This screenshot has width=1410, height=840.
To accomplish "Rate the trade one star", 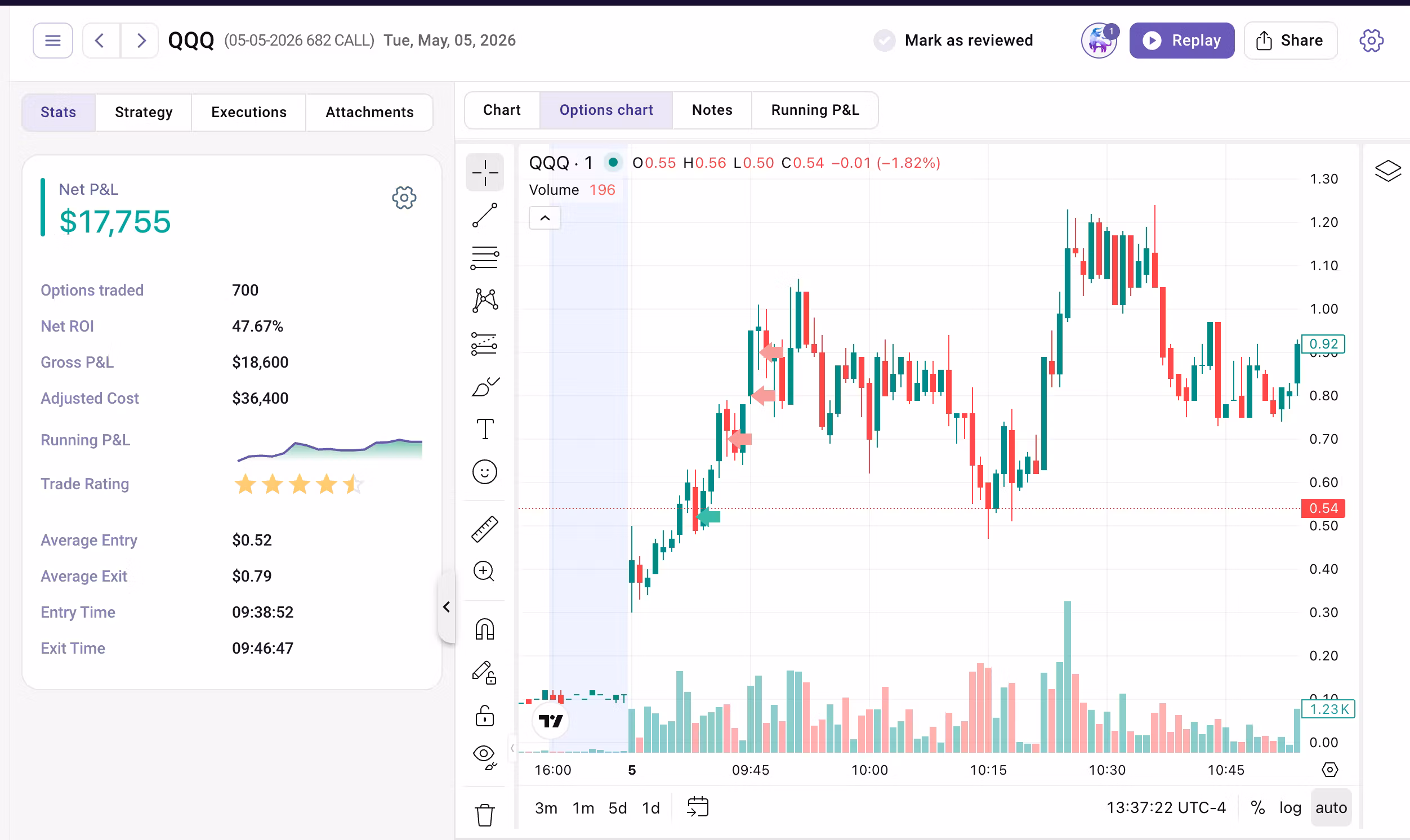I will coord(245,484).
